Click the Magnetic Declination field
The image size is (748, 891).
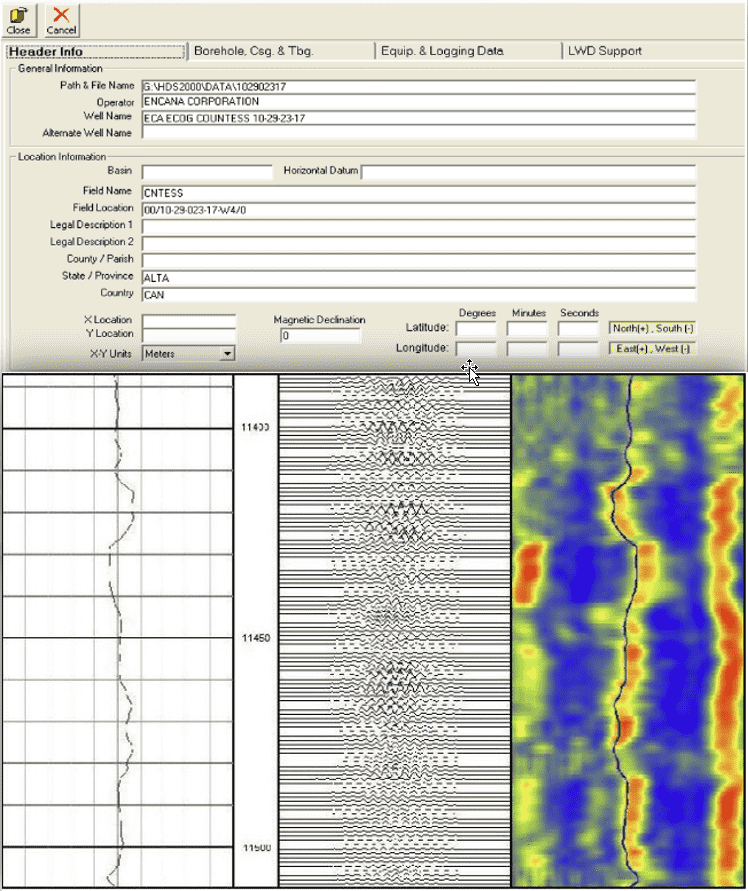(x=319, y=337)
